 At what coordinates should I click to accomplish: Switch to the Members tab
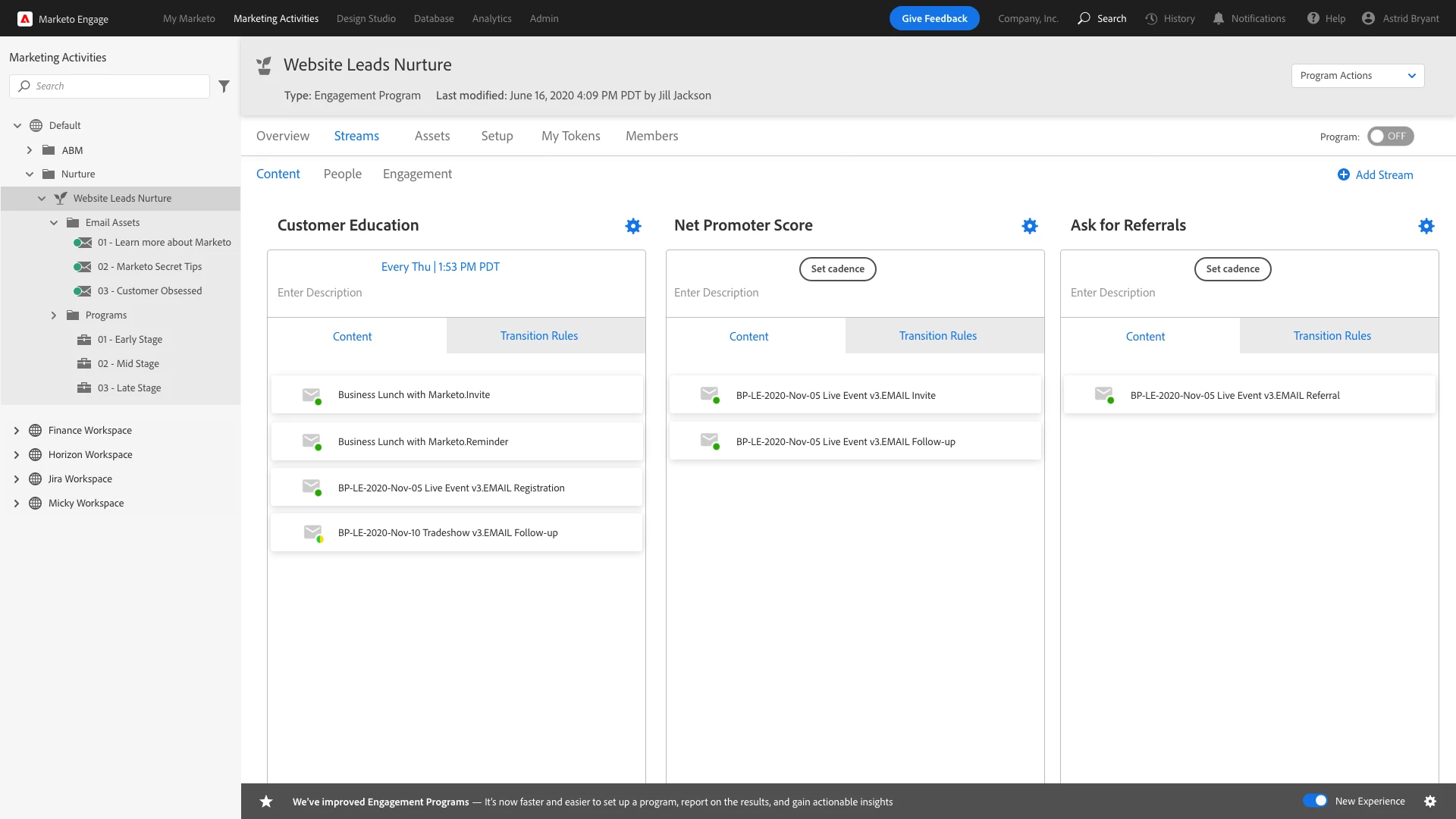pyautogui.click(x=651, y=136)
